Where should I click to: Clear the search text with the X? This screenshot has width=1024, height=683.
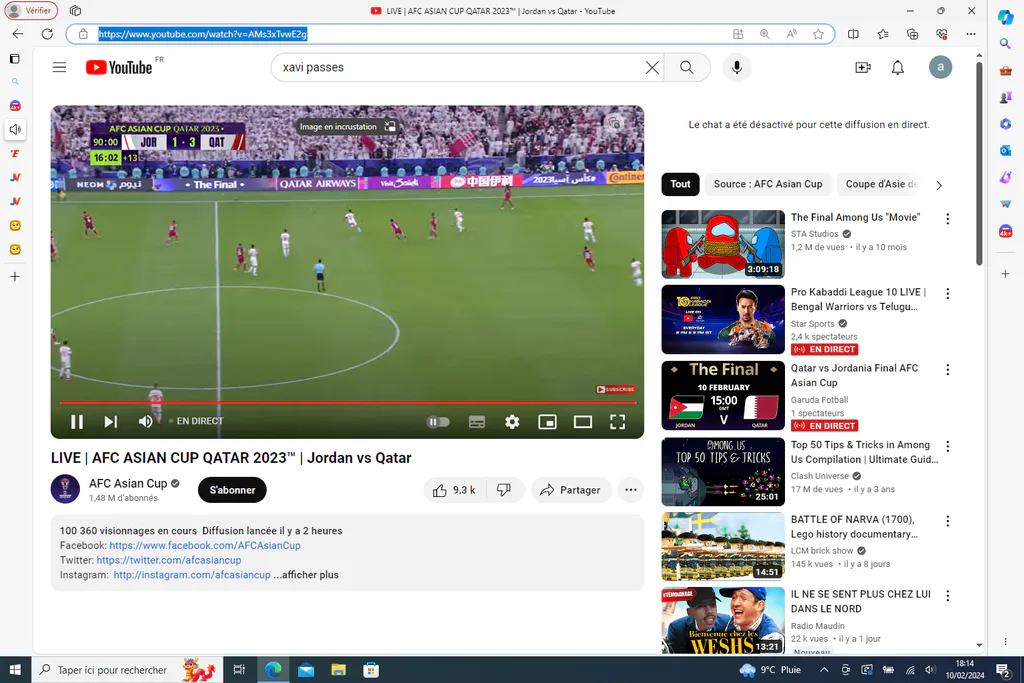click(652, 67)
